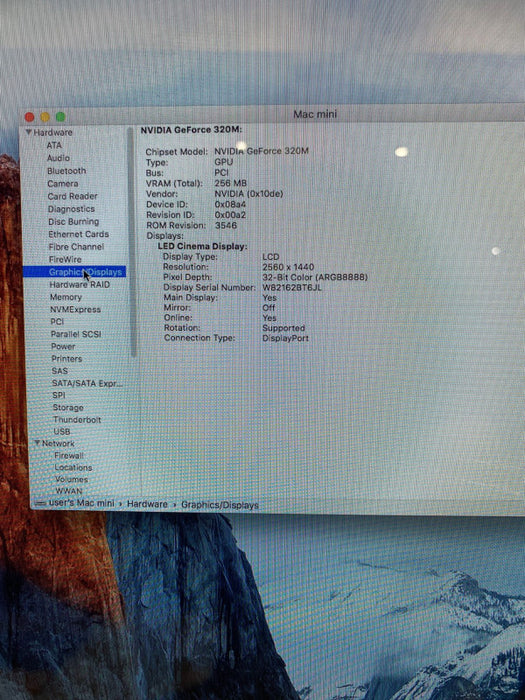Select Thunderbolt in the sidebar
The image size is (525, 700).
click(77, 420)
